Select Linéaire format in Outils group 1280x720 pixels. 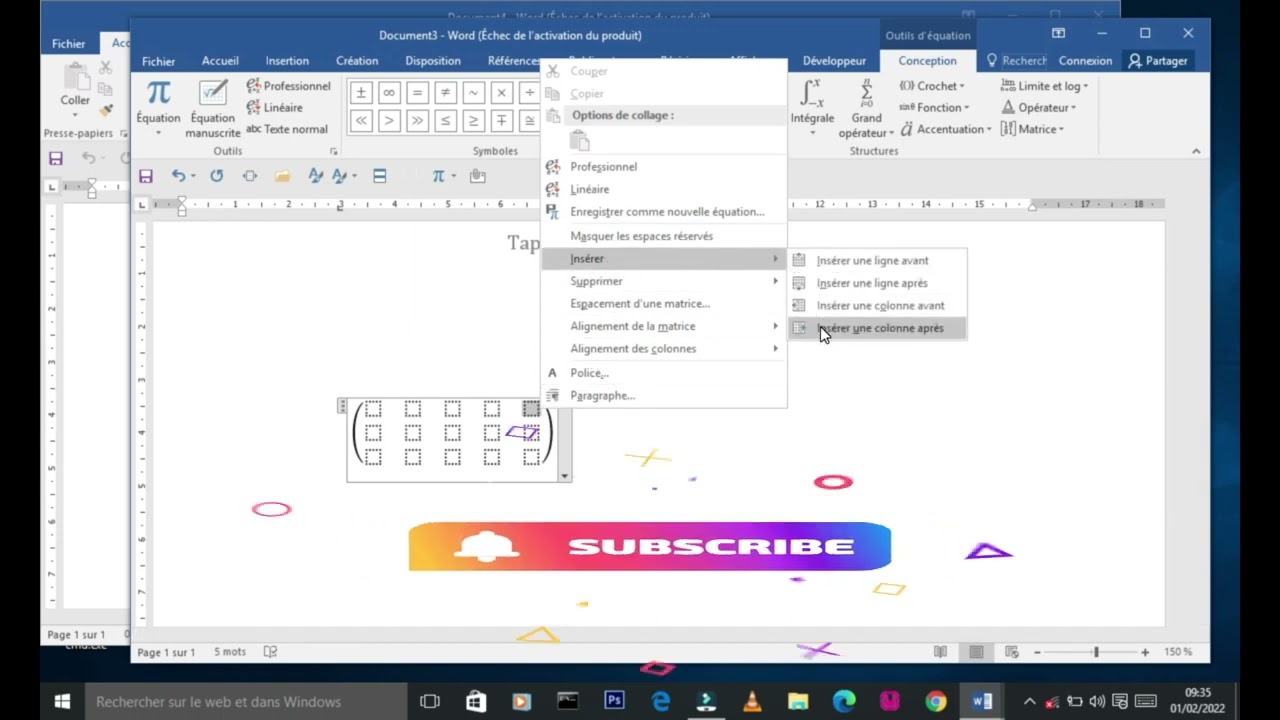click(275, 107)
